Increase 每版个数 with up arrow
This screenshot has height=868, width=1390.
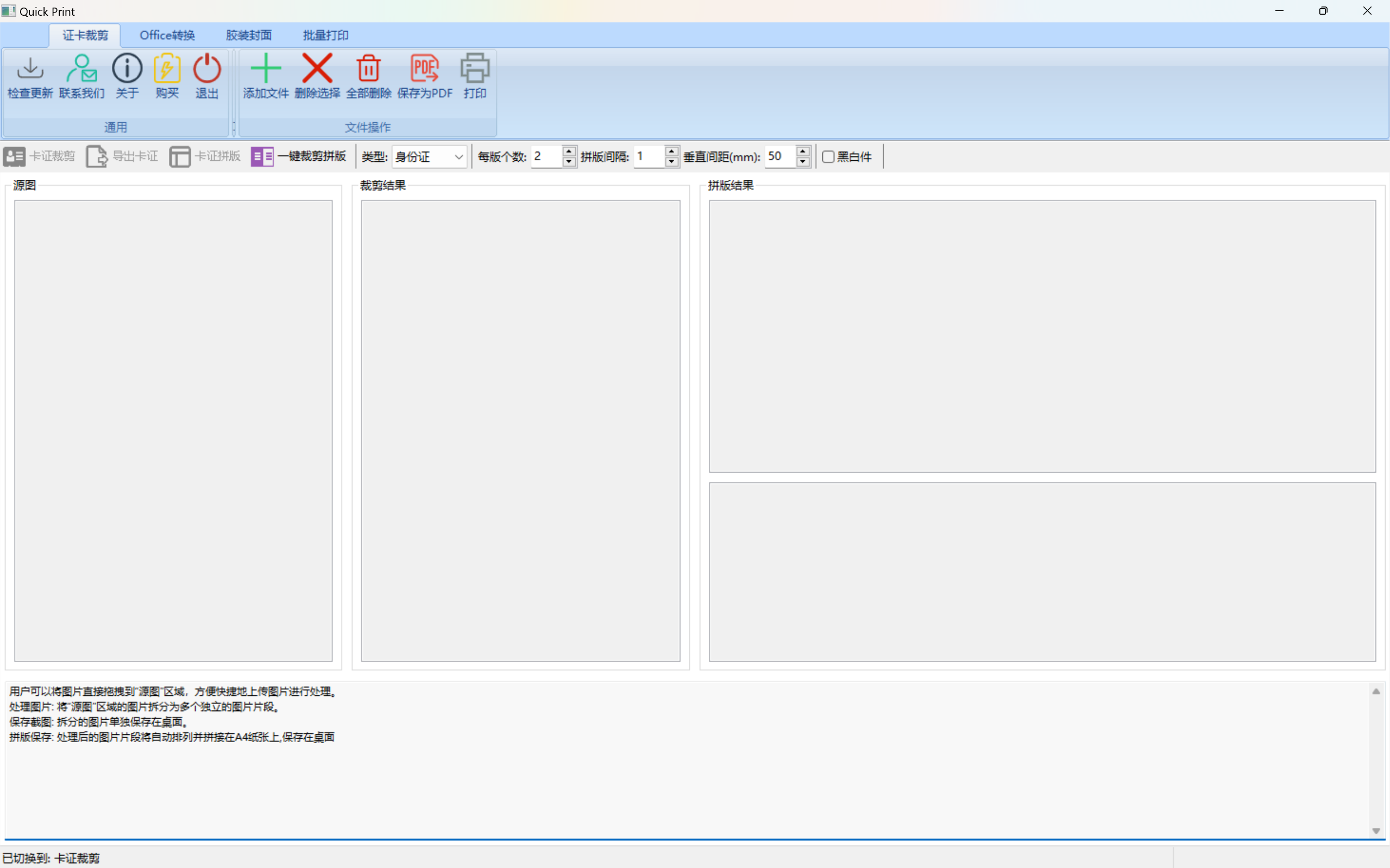tap(569, 152)
